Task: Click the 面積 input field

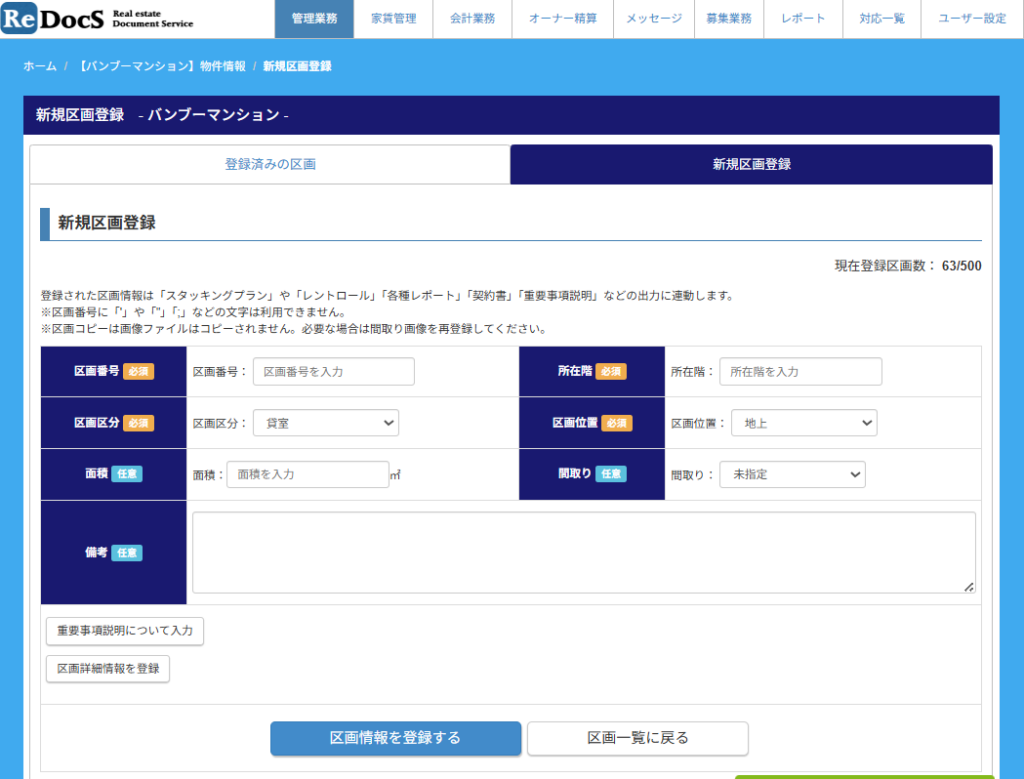Action: pyautogui.click(x=307, y=474)
